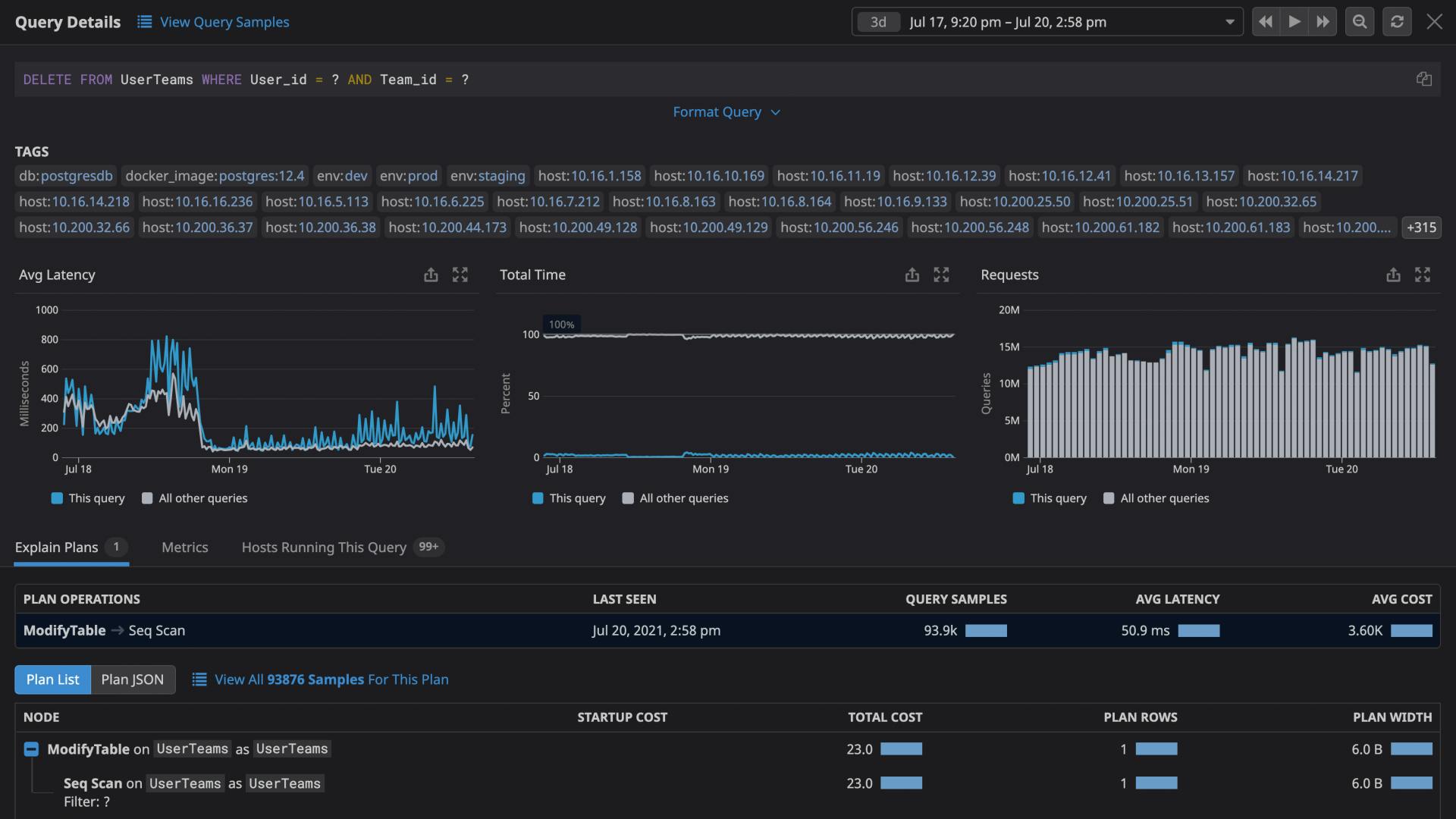Switch to the Plan JSON view

click(x=132, y=679)
